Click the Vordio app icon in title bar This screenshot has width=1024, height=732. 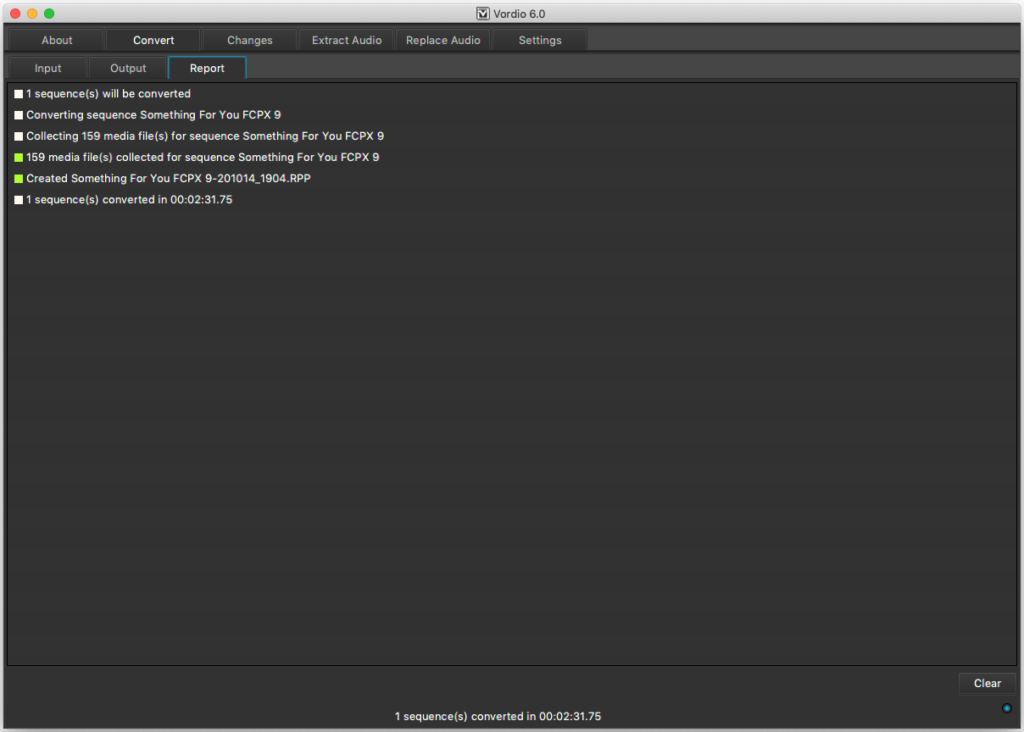483,14
